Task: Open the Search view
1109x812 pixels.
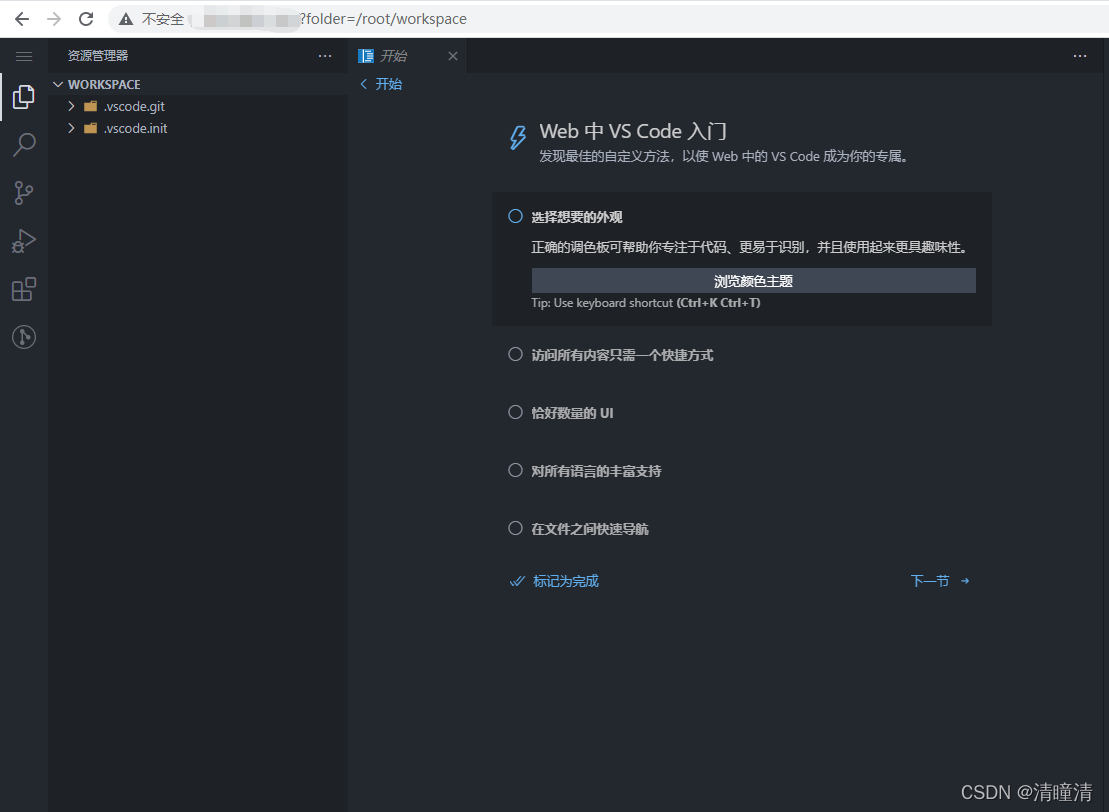Action: 24,144
